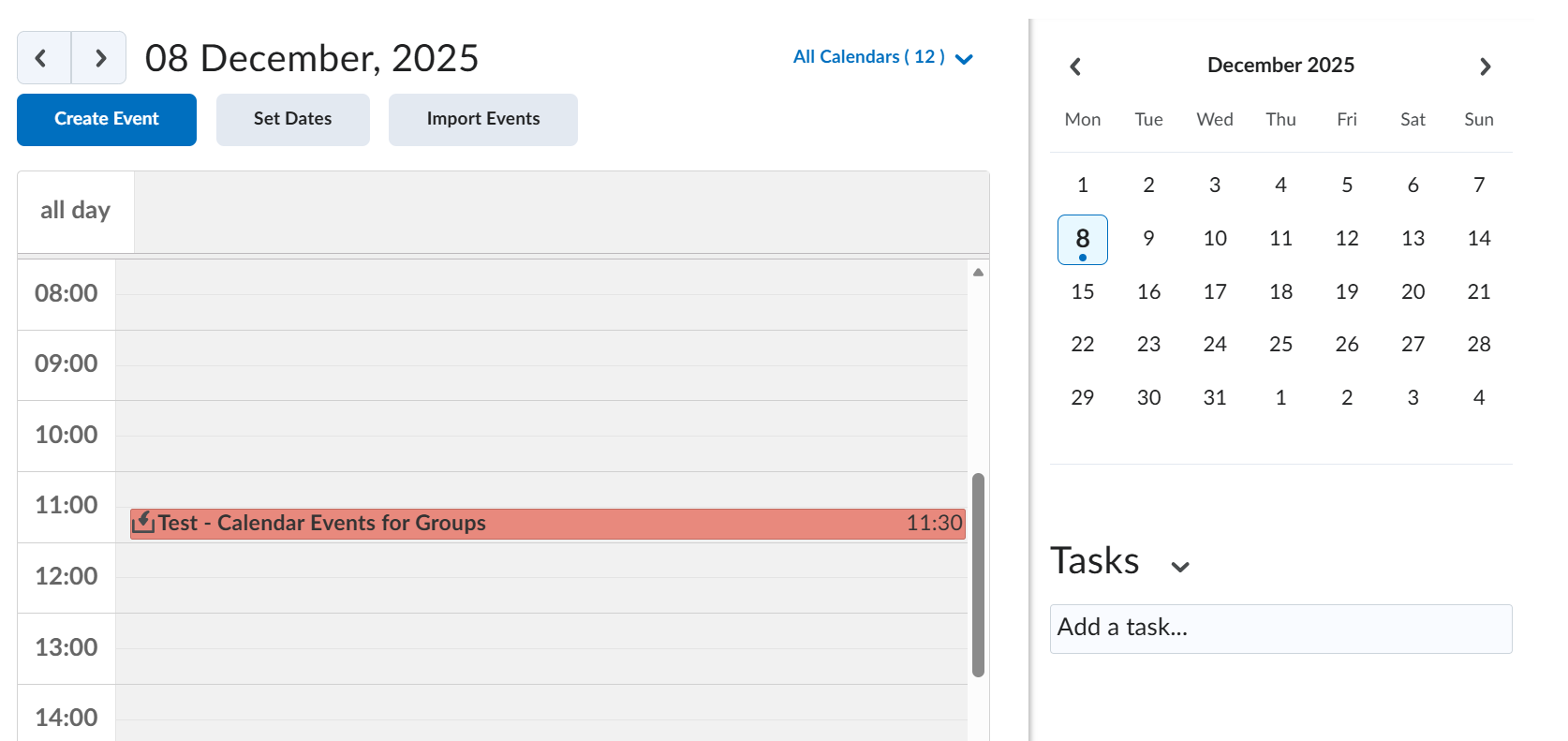Pick December 31 in mini calendar
The width and height of the screenshot is (1568, 741).
coord(1214,398)
